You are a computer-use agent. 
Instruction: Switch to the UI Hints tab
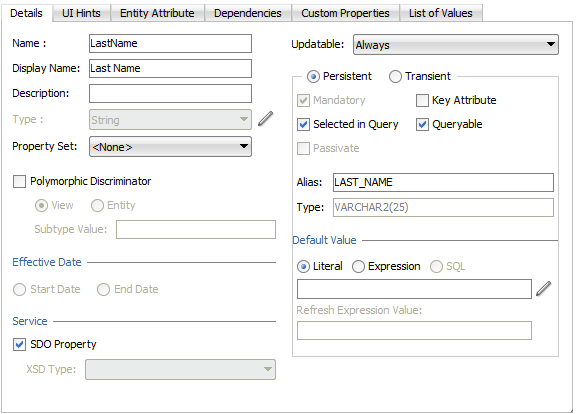click(81, 13)
